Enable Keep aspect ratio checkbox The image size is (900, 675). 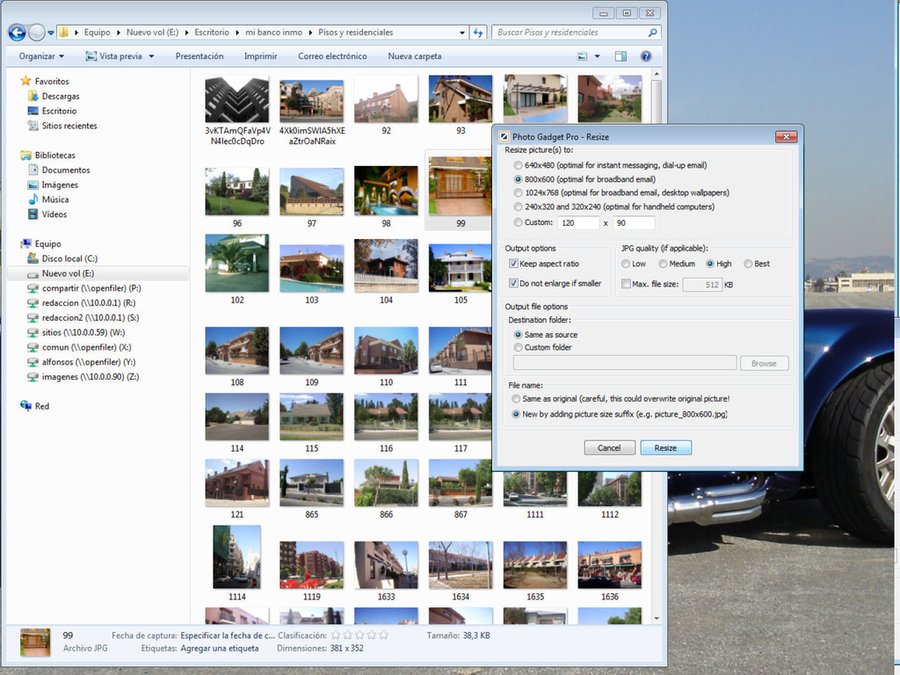[x=514, y=264]
